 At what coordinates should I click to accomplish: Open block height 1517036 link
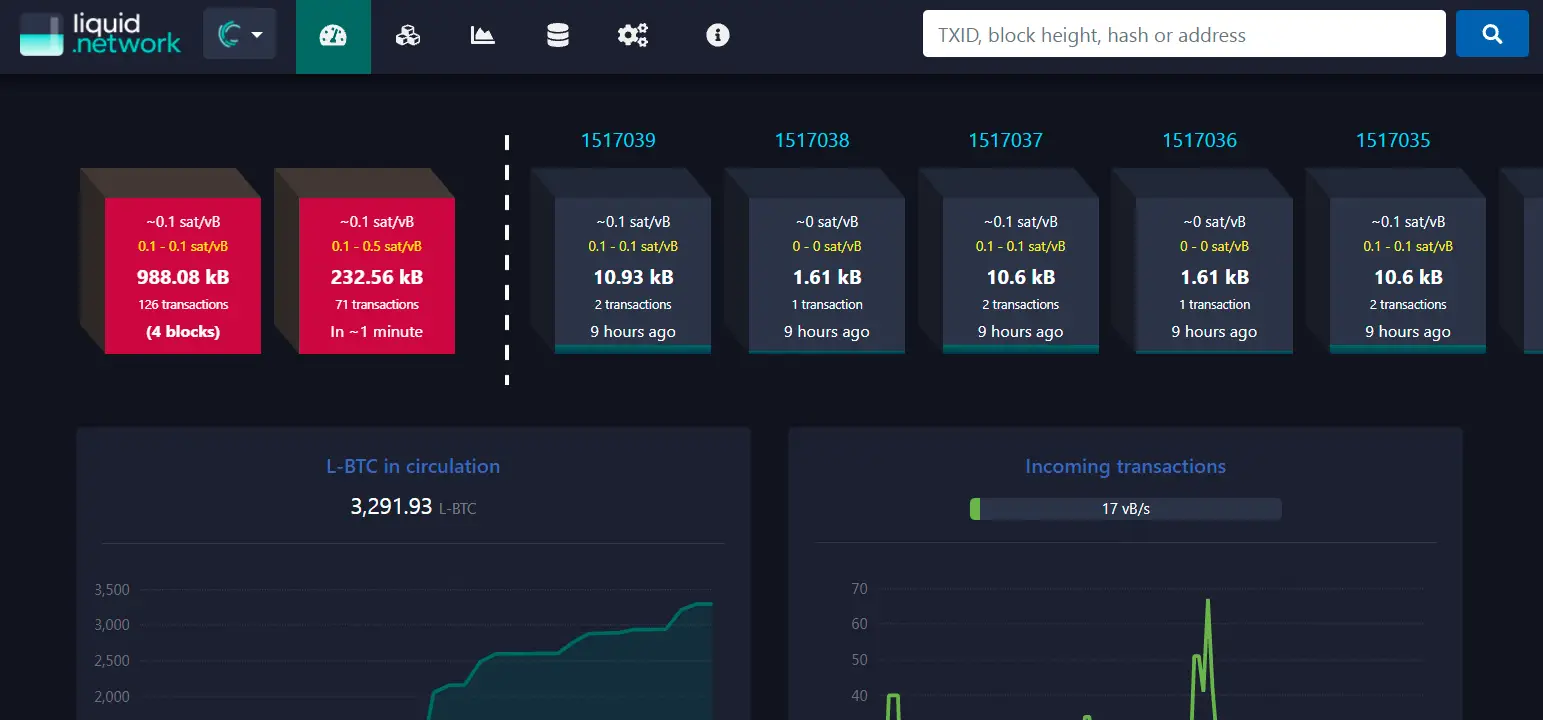click(1199, 141)
